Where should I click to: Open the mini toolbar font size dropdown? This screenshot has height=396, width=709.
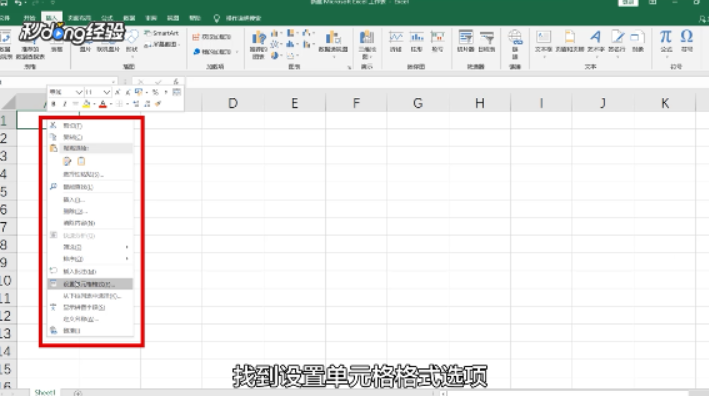[x=106, y=92]
